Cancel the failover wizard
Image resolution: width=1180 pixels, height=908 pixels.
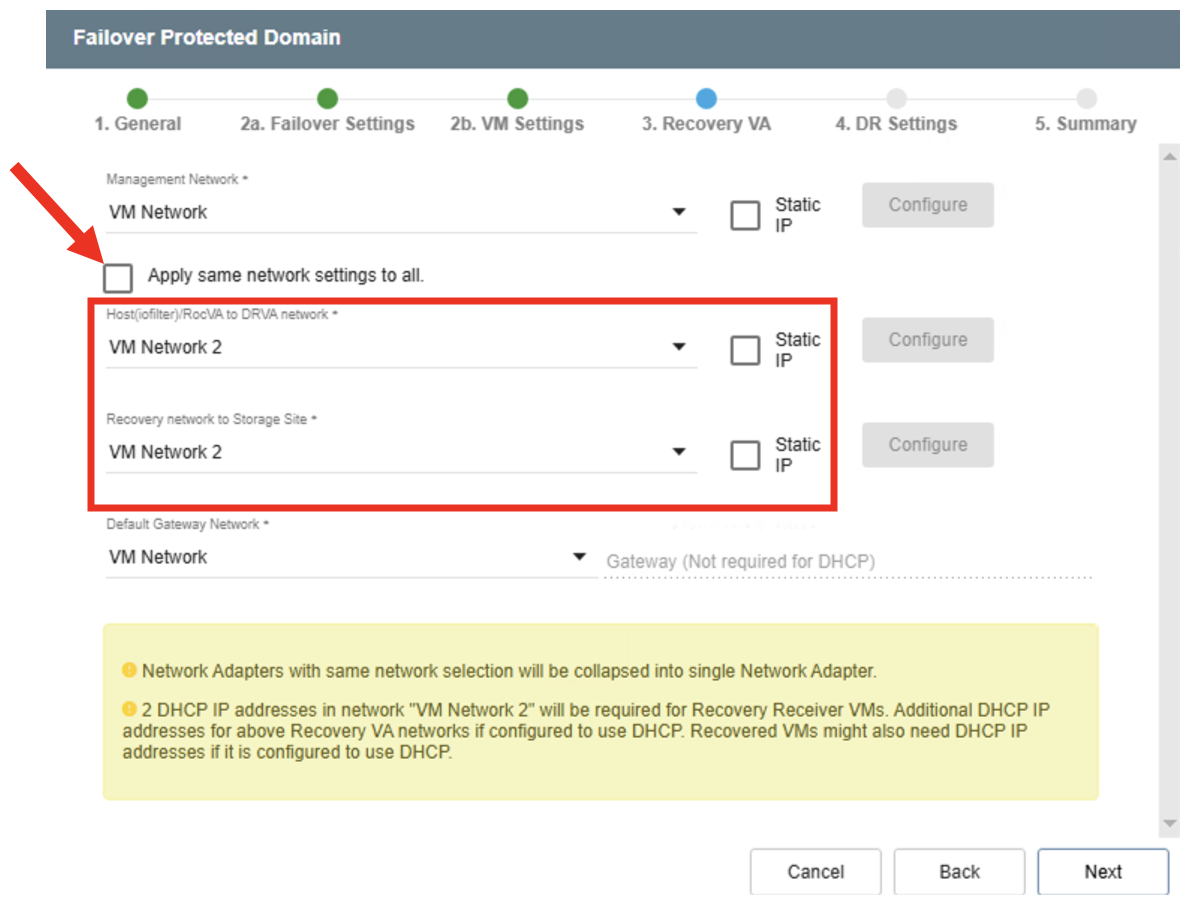tap(815, 871)
